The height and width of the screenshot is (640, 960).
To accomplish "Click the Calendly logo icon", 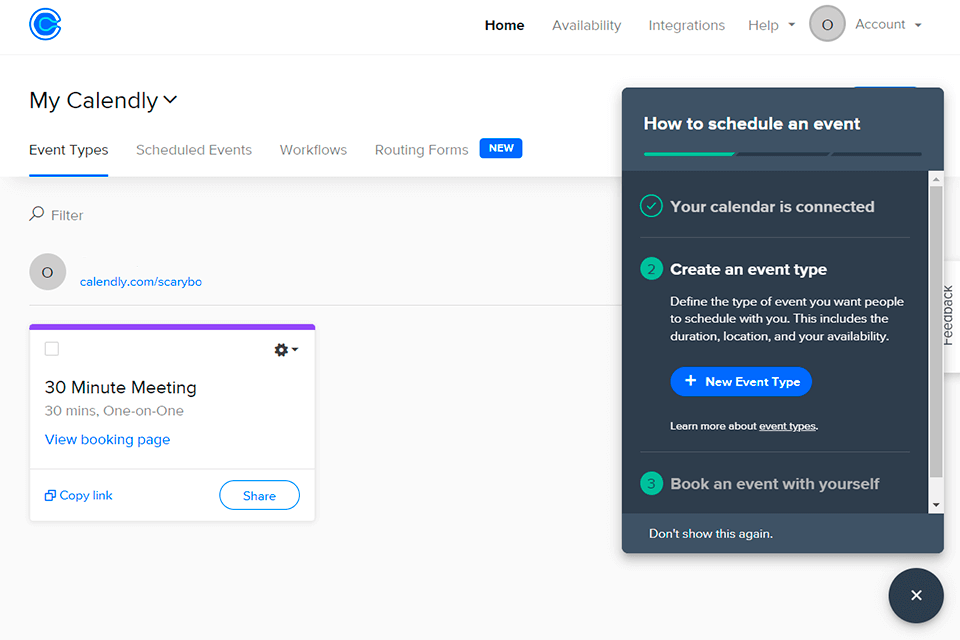I will click(46, 24).
